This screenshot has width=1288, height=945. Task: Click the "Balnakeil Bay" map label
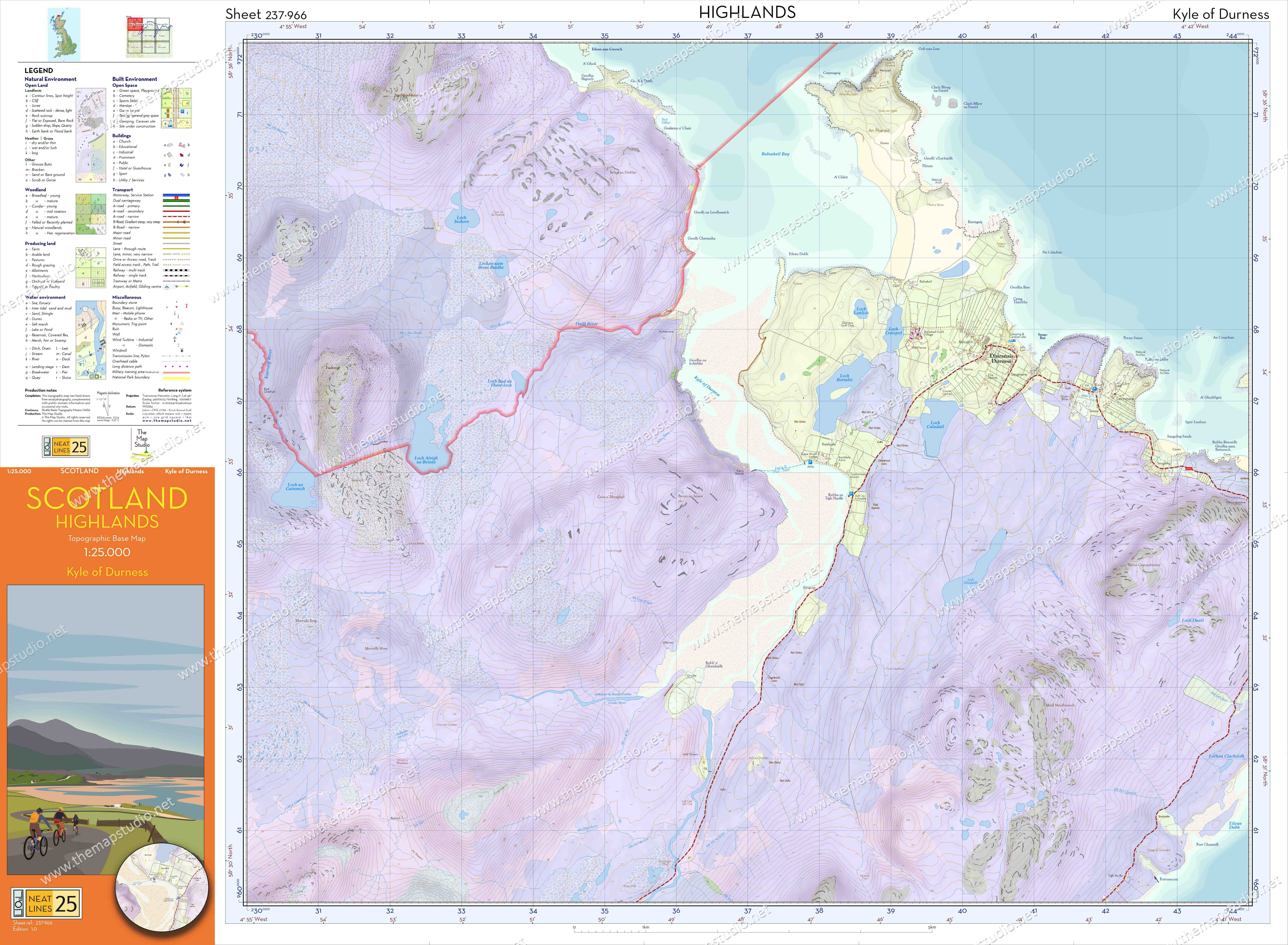coord(775,154)
